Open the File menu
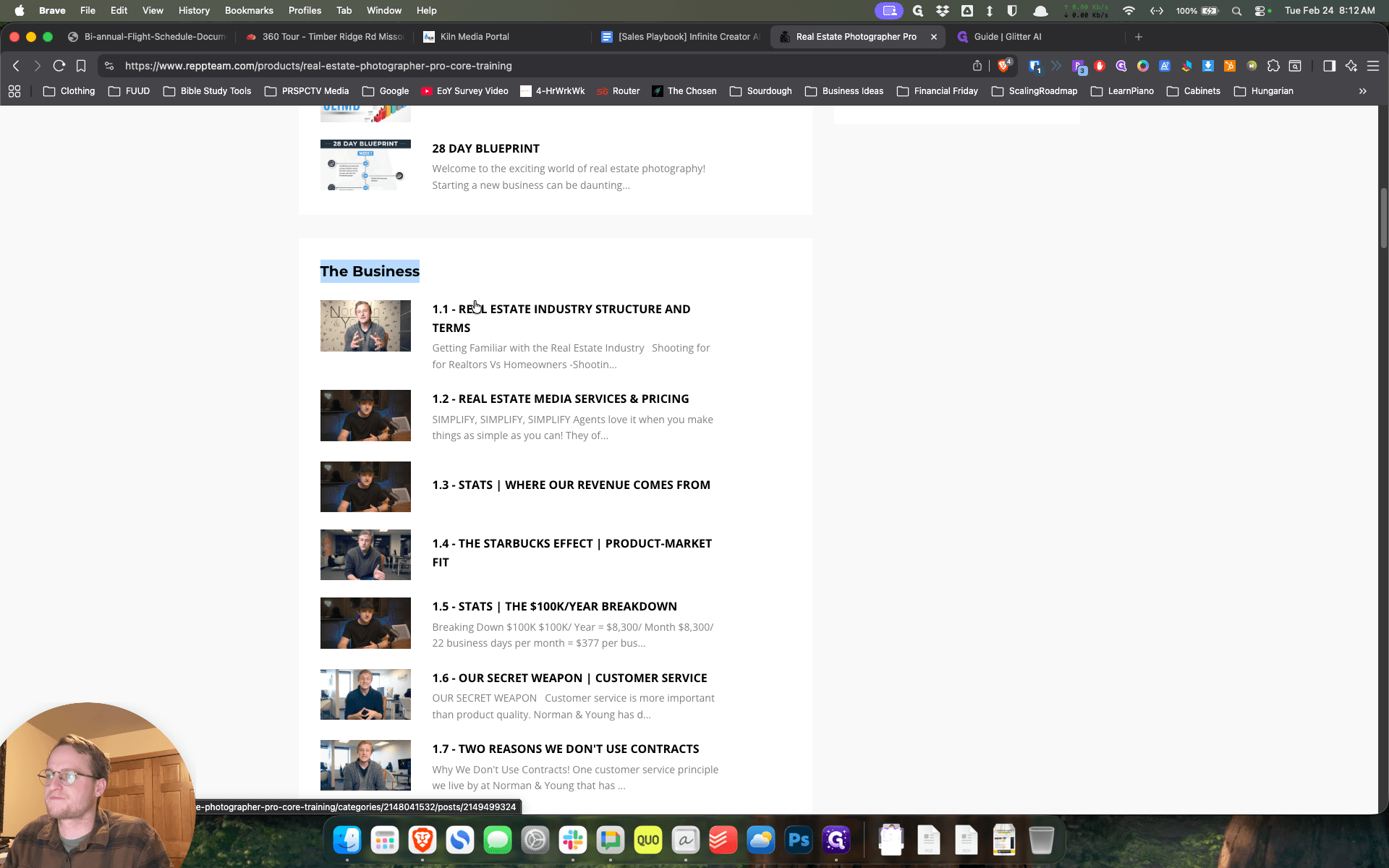Screen dimensions: 1389x868 tap(88, 11)
